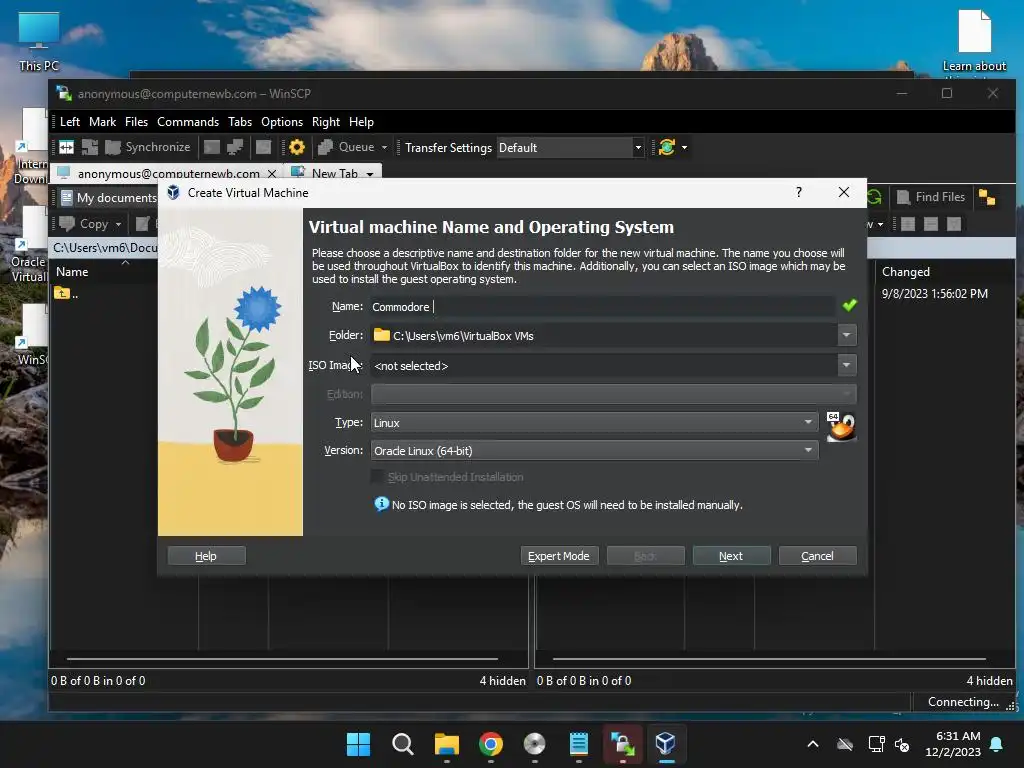Toggle Skip Unattended Installation checkbox
The width and height of the screenshot is (1024, 768).
[x=377, y=477]
